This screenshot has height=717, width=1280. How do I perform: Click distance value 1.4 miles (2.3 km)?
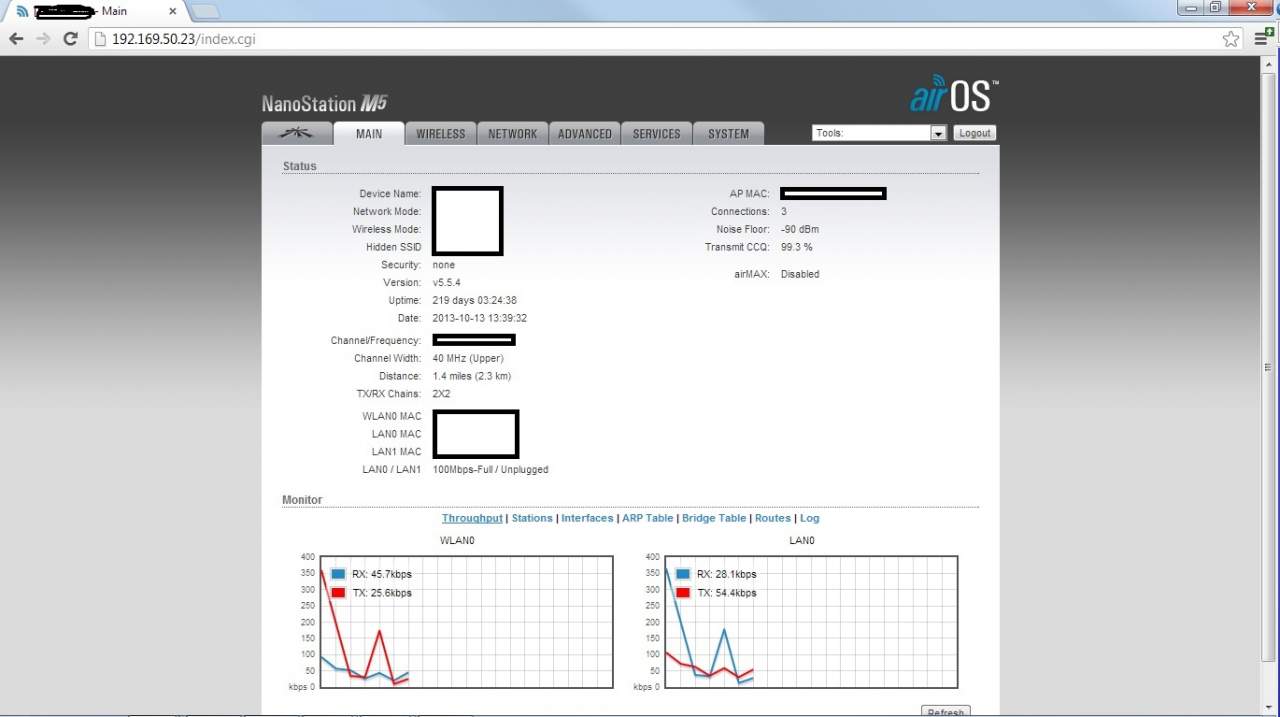(x=472, y=377)
